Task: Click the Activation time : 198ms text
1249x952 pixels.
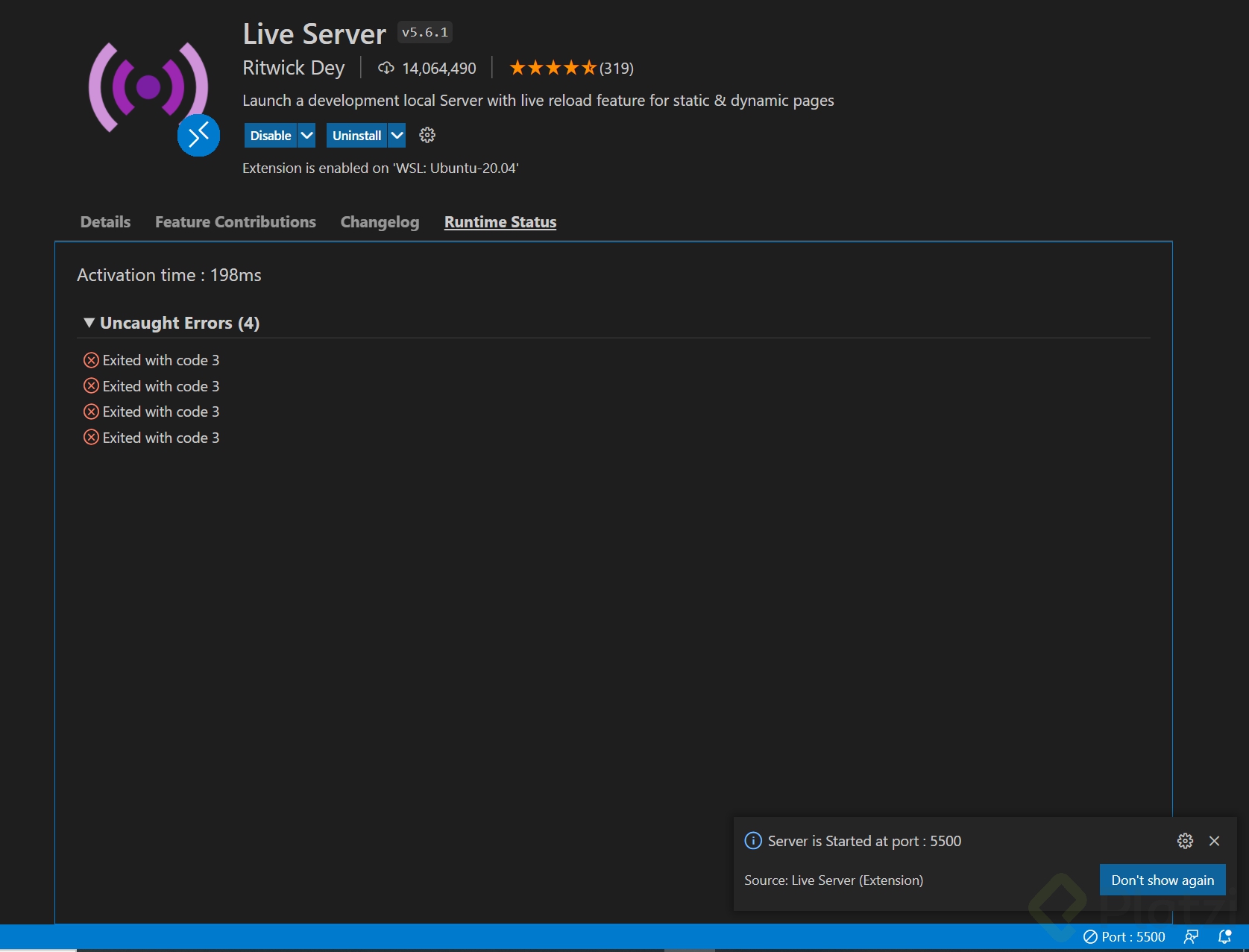Action: (x=169, y=275)
